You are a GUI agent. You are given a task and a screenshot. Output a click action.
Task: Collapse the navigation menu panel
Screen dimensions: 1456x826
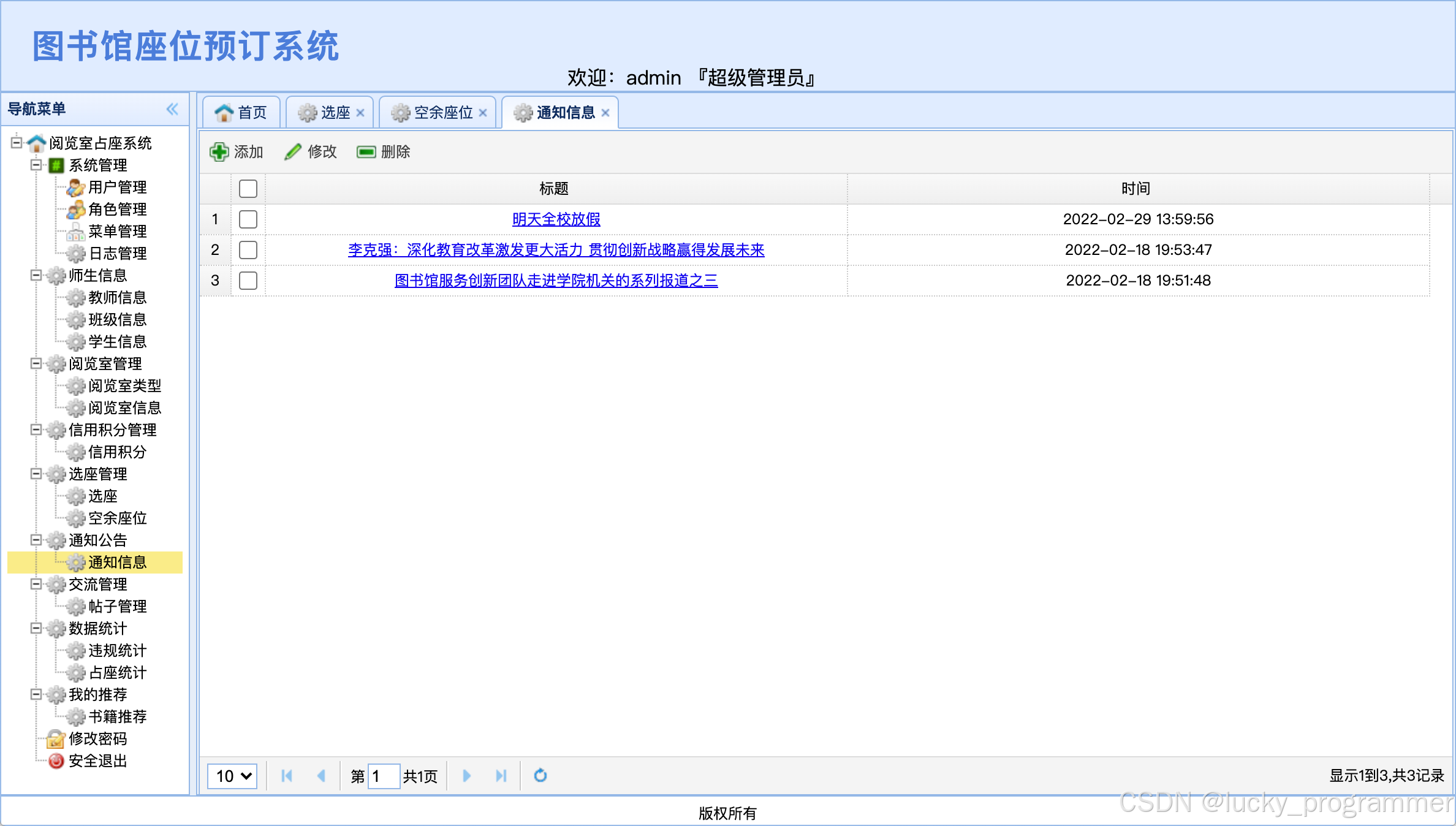172,109
